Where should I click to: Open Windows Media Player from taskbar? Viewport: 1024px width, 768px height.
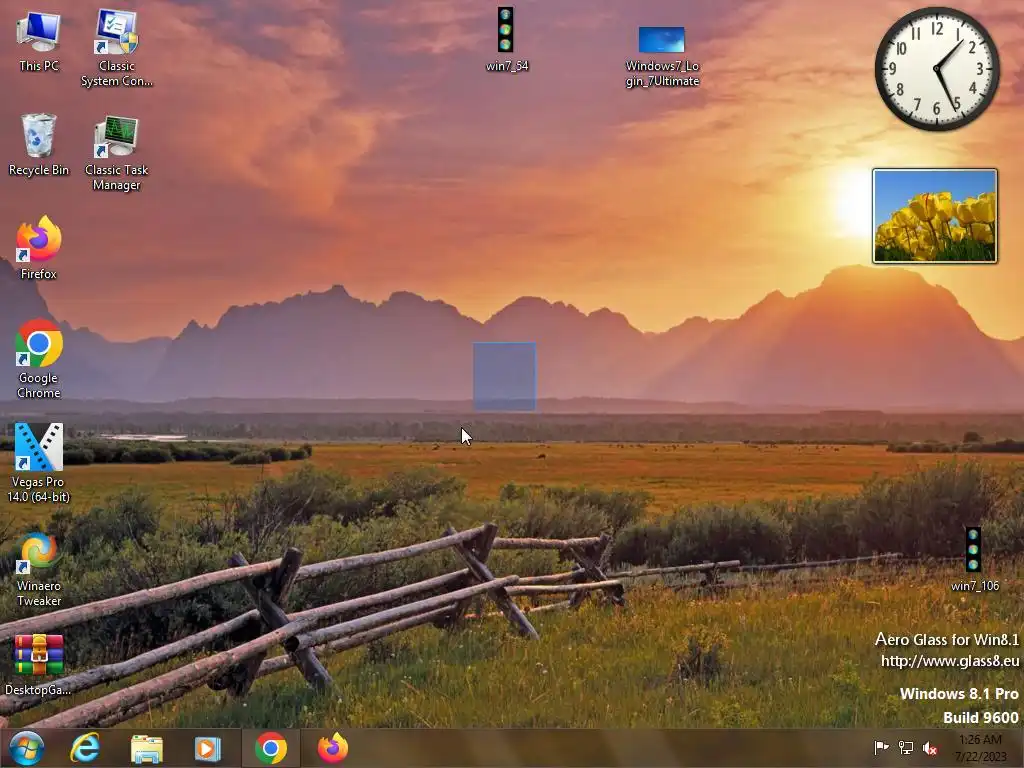tap(208, 748)
